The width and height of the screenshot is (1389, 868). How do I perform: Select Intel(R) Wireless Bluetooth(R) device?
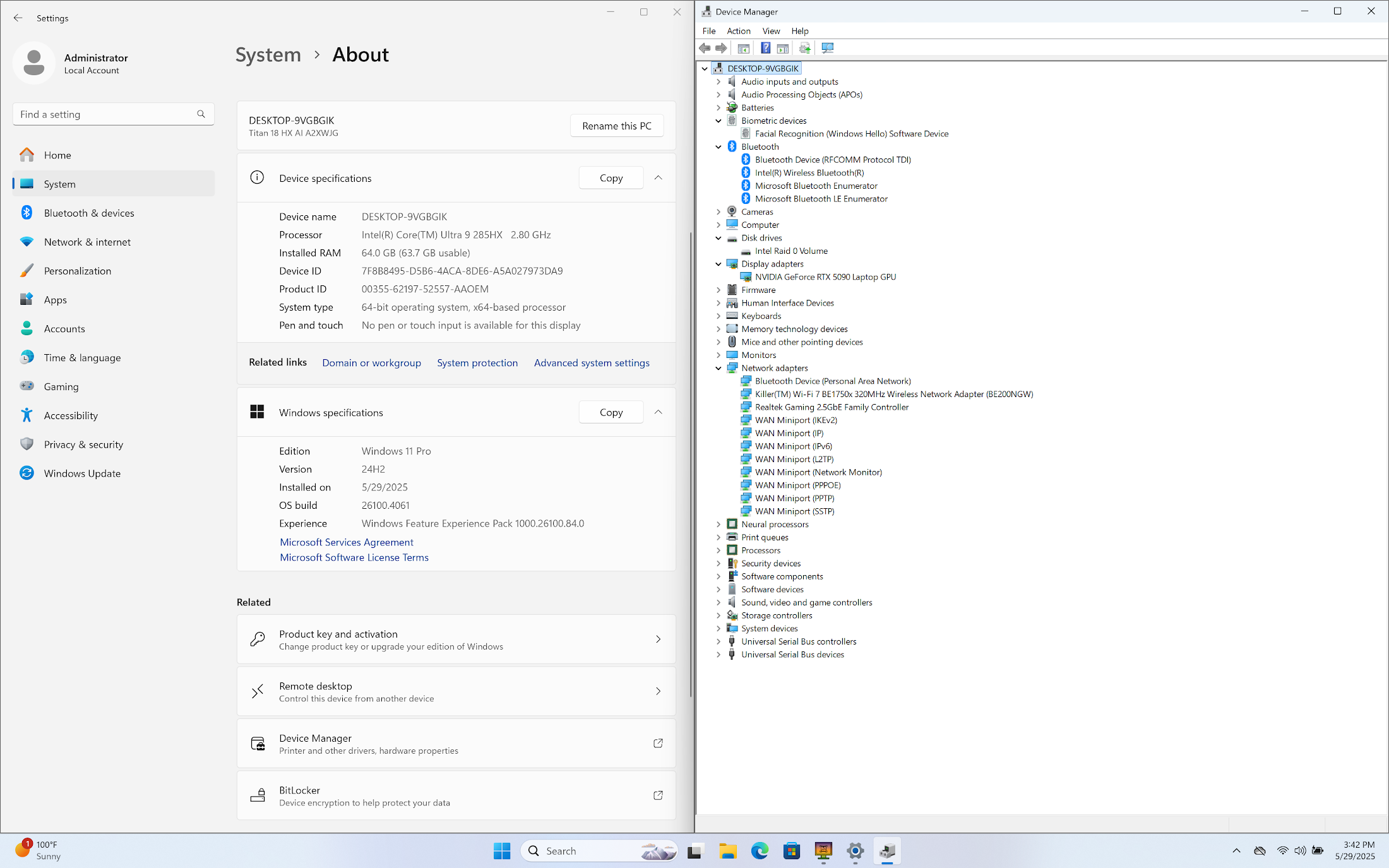[x=809, y=172]
